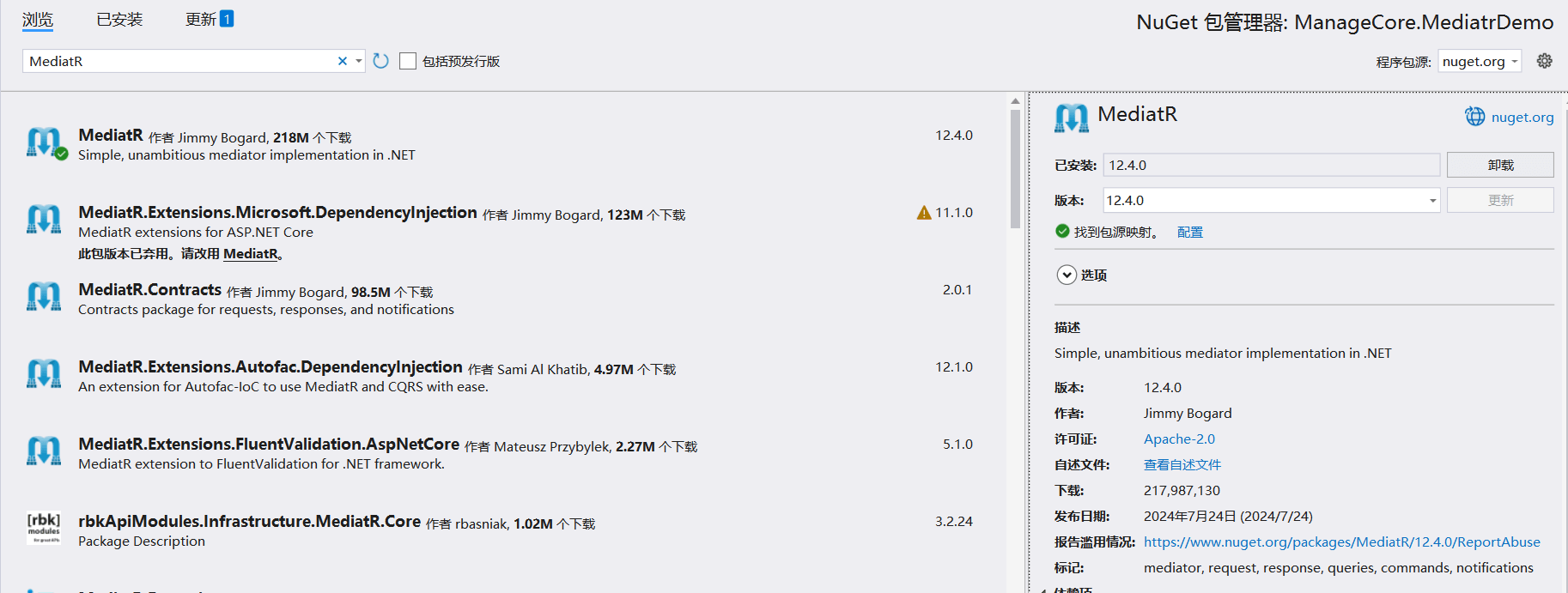The image size is (1568, 593).
Task: Select MediatR.Extensions.FluentValidation.AspNetCore title
Action: click(269, 445)
